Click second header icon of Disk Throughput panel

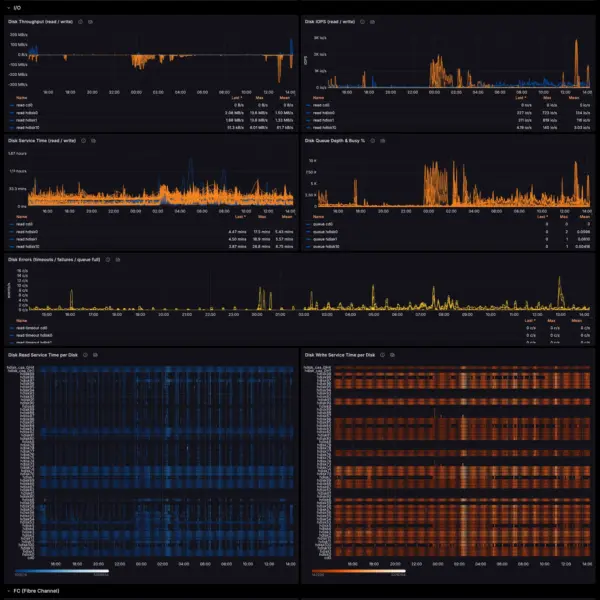pyautogui.click(x=90, y=22)
